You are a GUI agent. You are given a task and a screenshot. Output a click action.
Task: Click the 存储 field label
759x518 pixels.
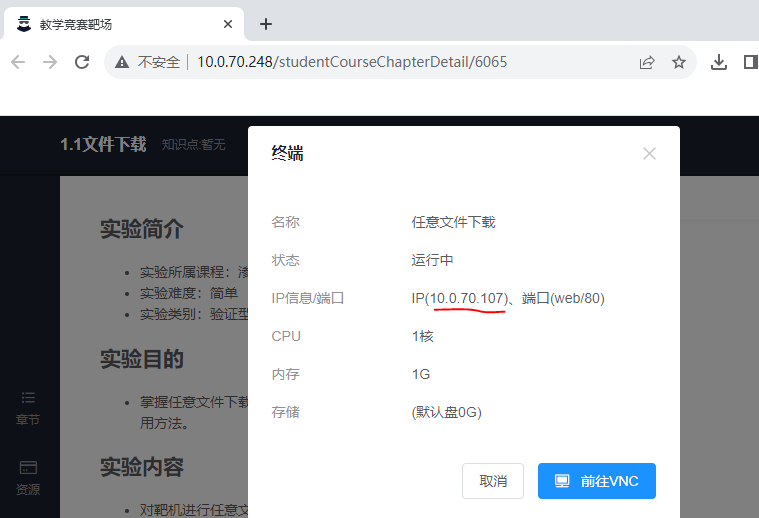pyautogui.click(x=286, y=412)
